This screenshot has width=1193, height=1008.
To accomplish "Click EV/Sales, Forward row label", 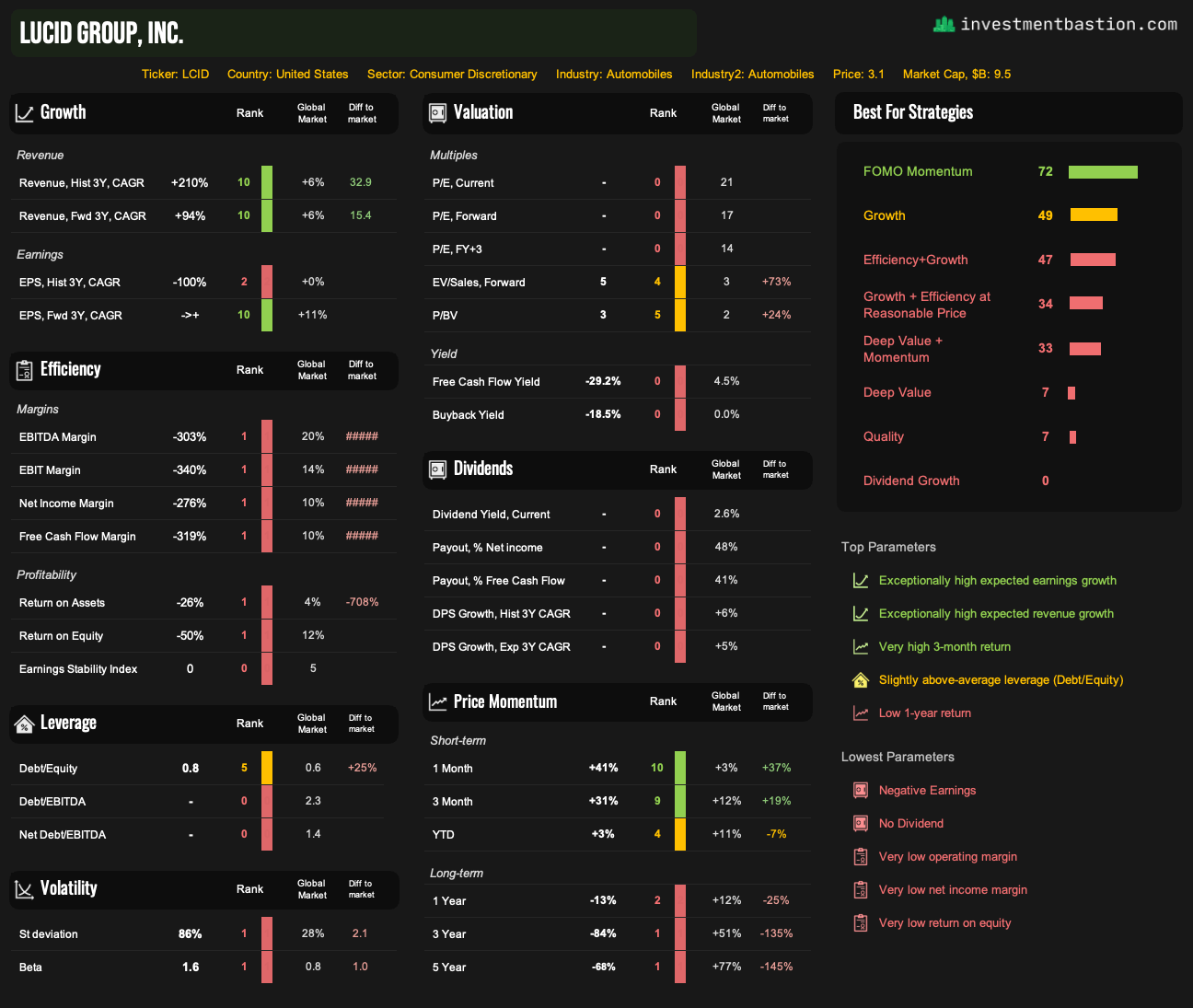I will (479, 283).
